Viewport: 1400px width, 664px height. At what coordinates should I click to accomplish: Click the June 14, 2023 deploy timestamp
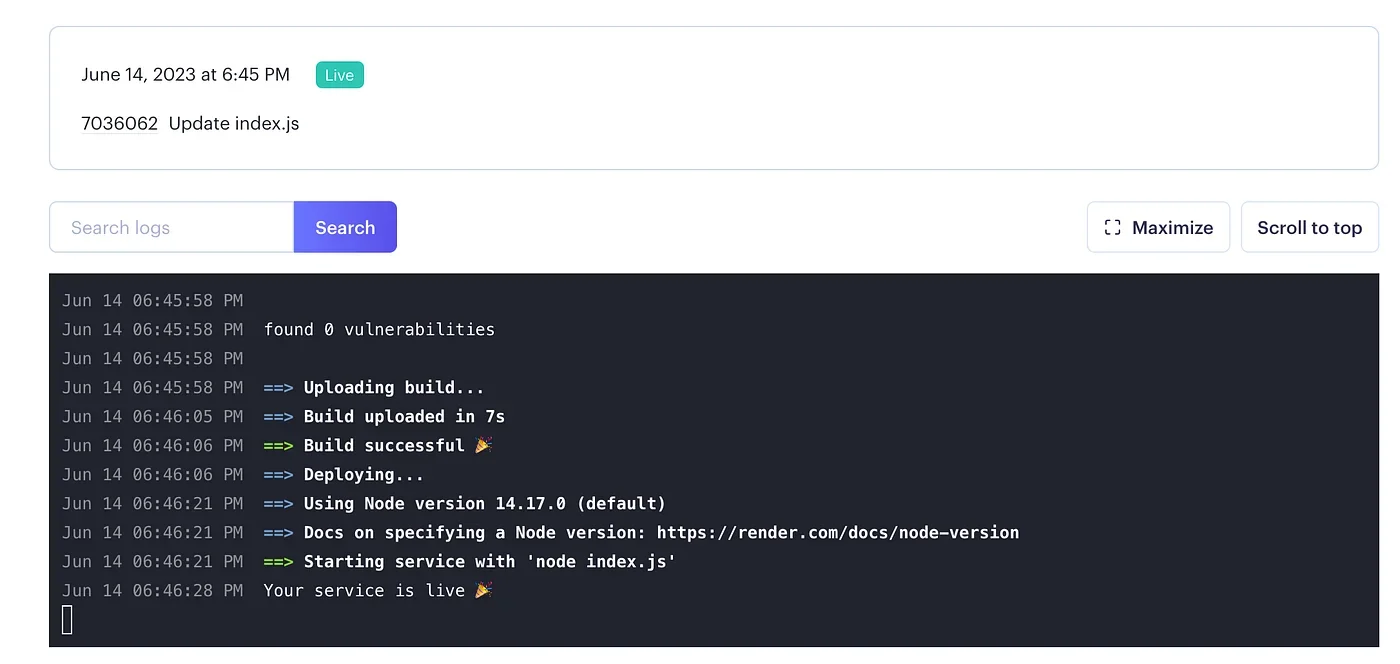pos(186,75)
